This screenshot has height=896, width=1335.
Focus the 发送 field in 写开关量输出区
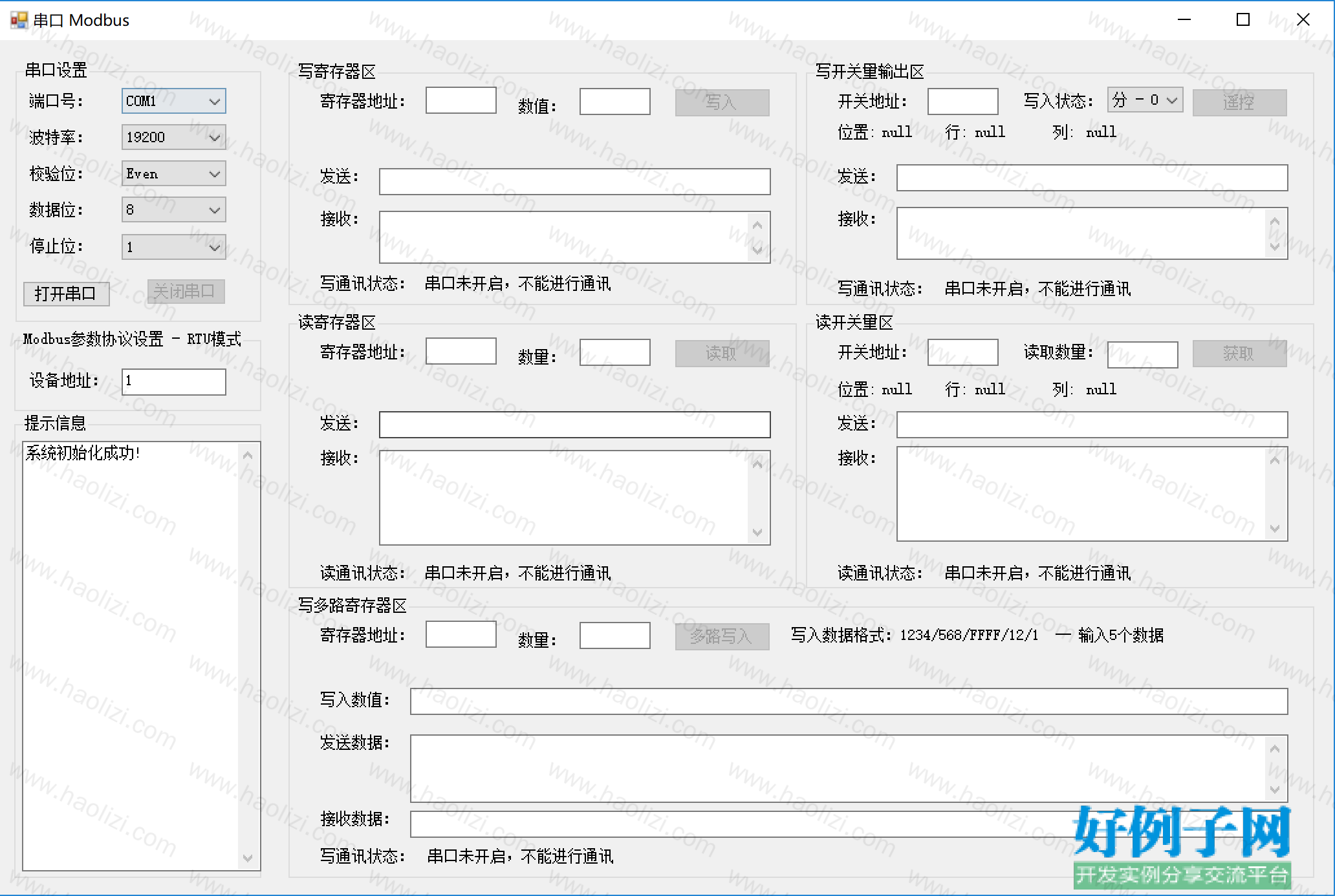tap(1092, 178)
